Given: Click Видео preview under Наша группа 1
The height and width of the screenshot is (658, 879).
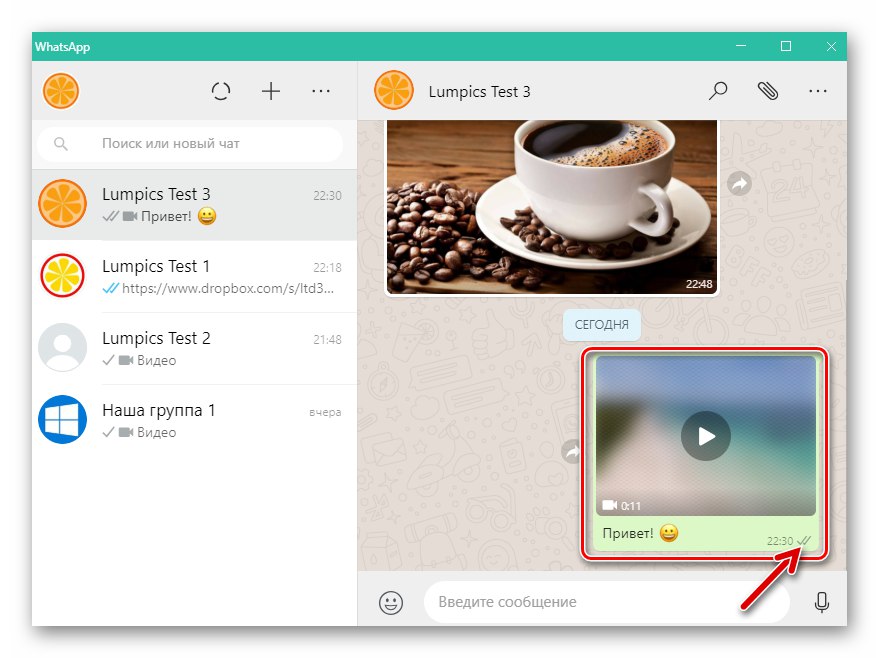Looking at the screenshot, I should [156, 433].
